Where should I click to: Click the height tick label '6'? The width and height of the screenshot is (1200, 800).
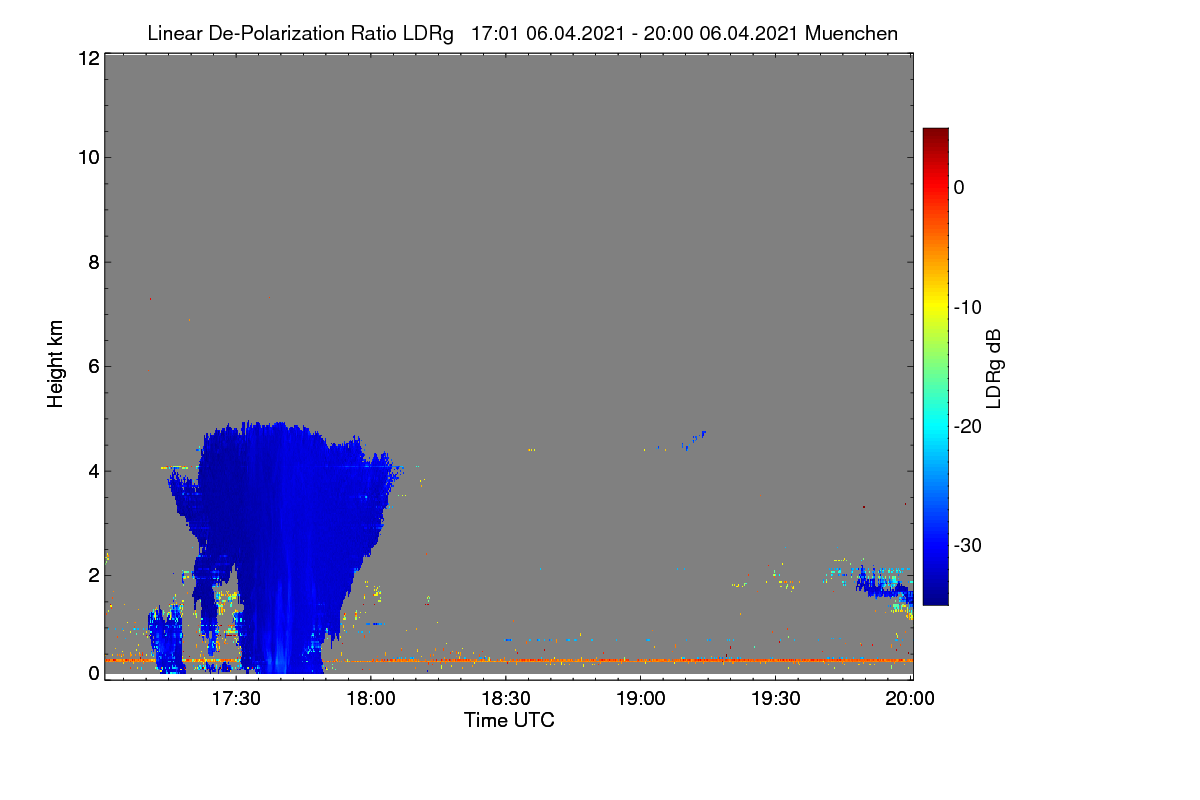(x=92, y=366)
